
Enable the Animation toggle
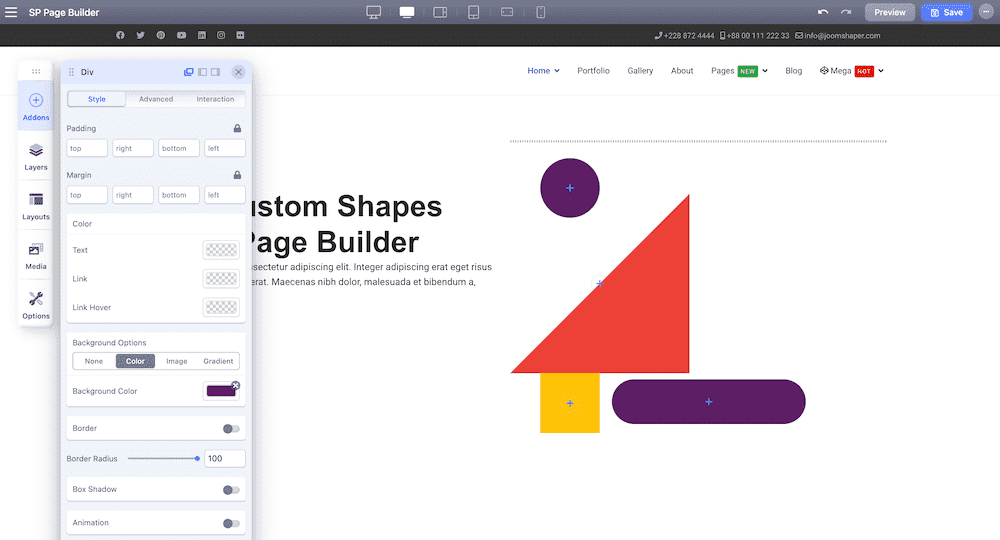[231, 523]
